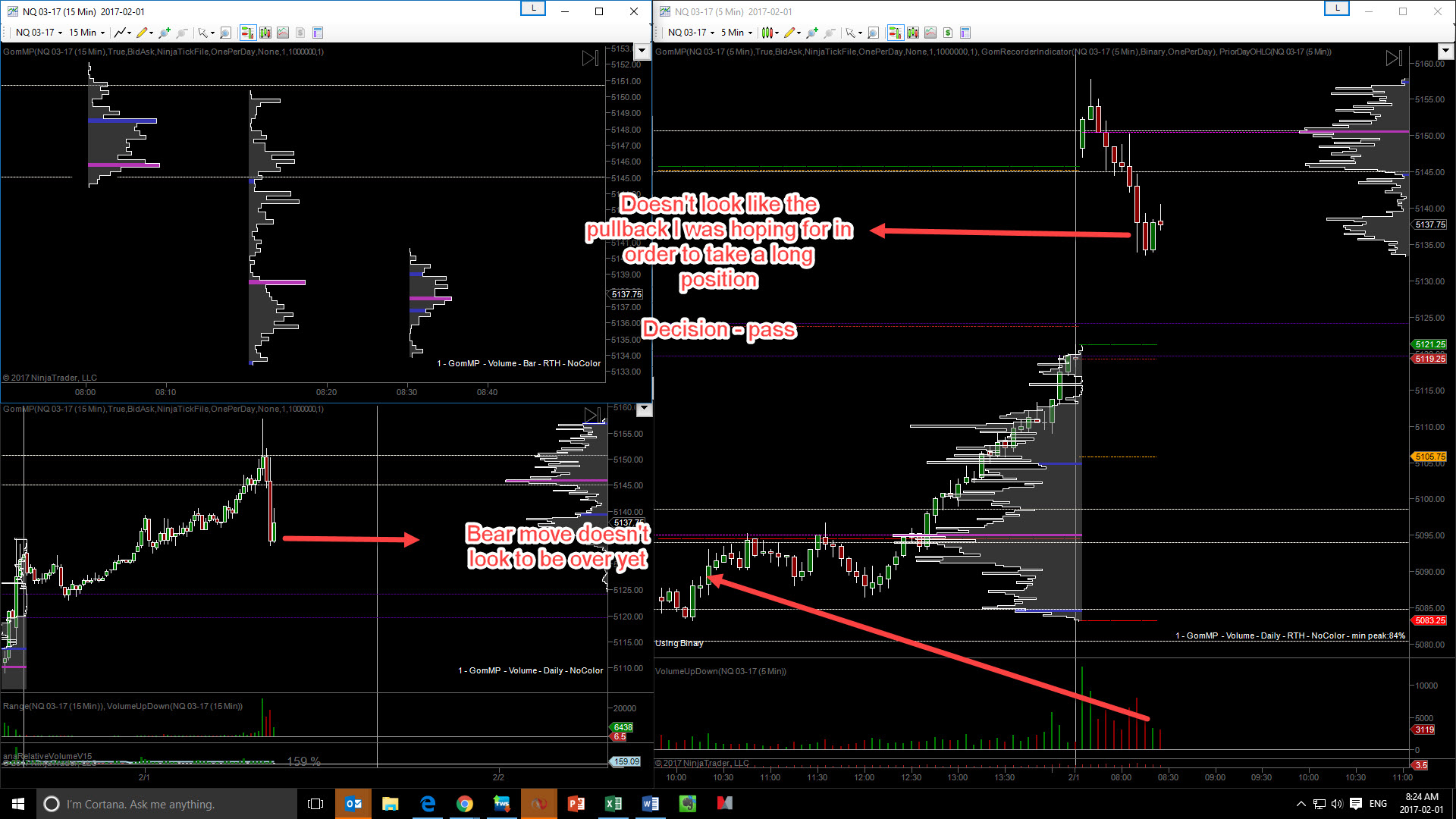Click the 'Using Binary' text on 5 Min chart
The width and height of the screenshot is (1456, 819).
point(679,644)
